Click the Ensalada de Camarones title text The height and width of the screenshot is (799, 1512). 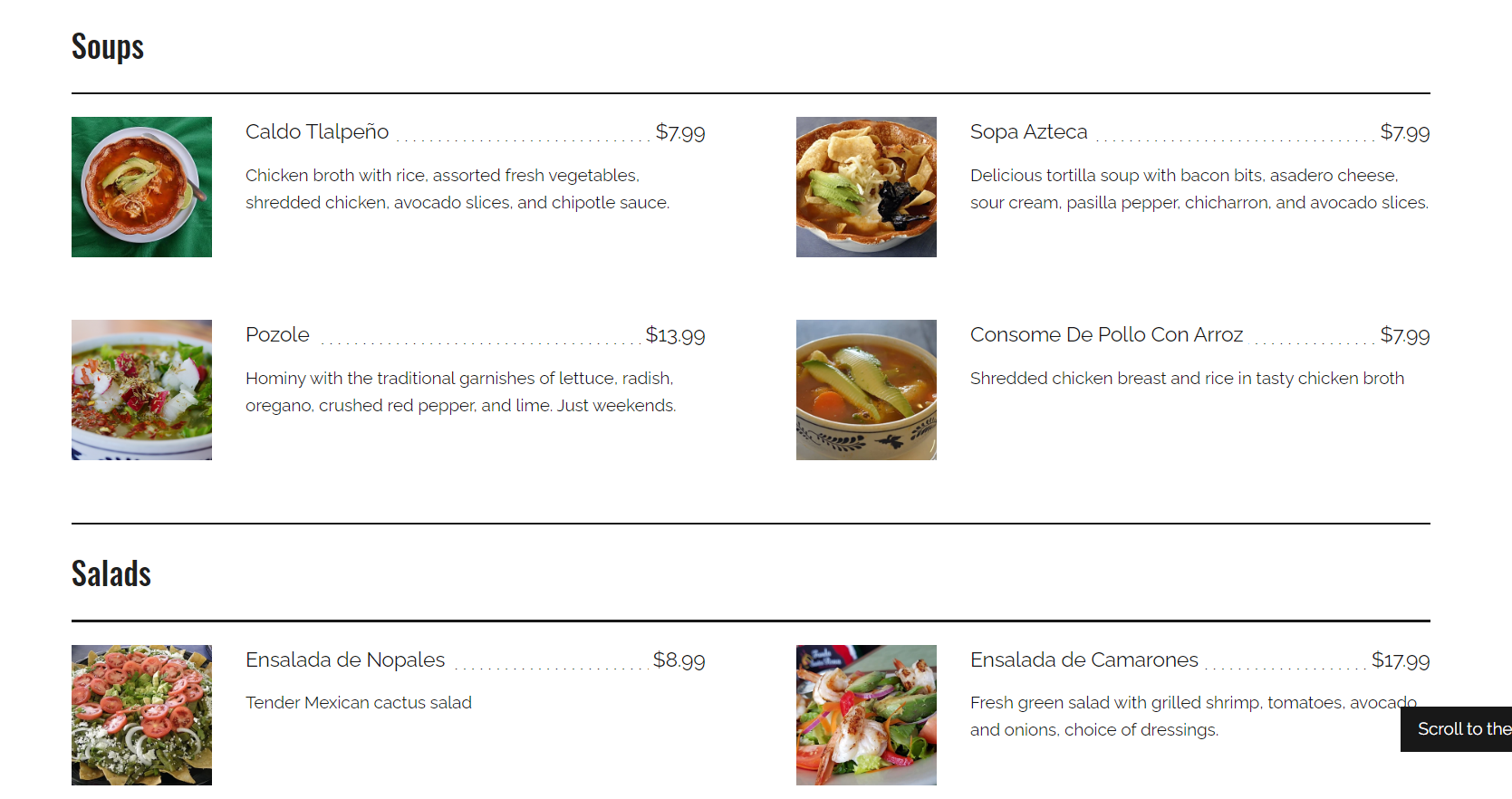pos(1083,660)
